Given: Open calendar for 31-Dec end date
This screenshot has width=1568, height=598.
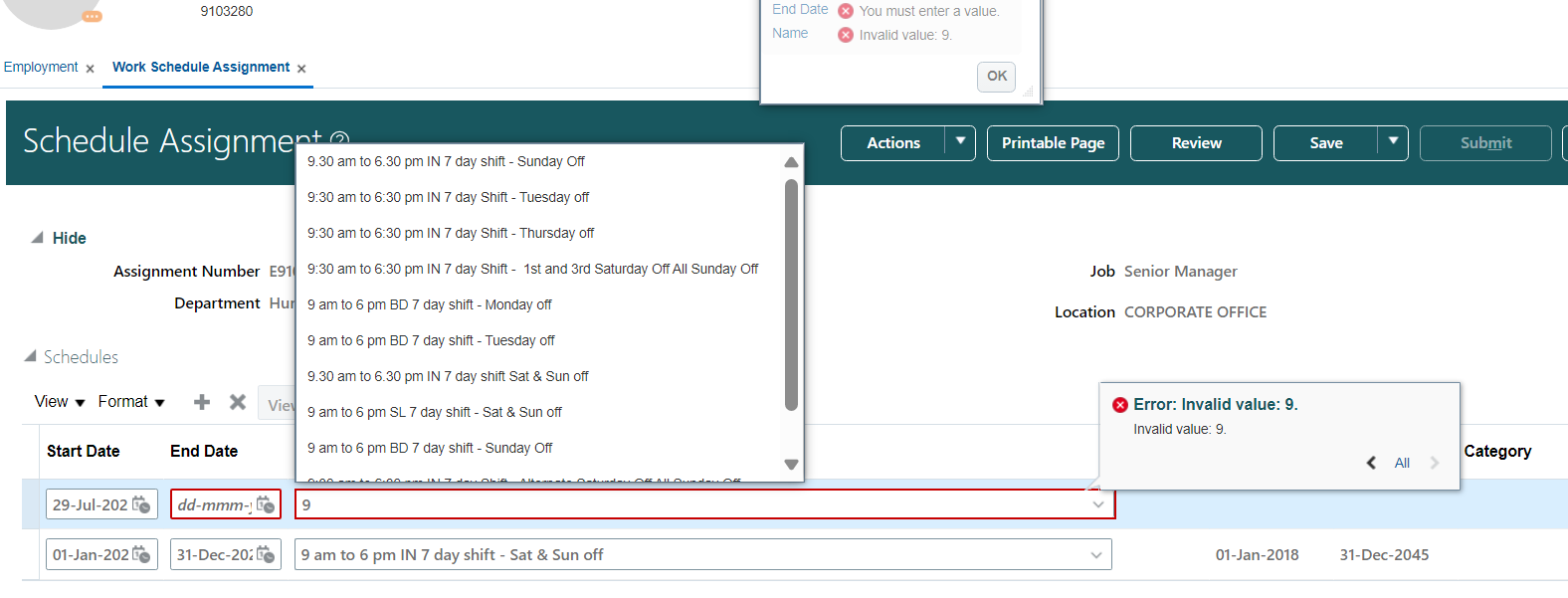Looking at the screenshot, I should coord(266,554).
